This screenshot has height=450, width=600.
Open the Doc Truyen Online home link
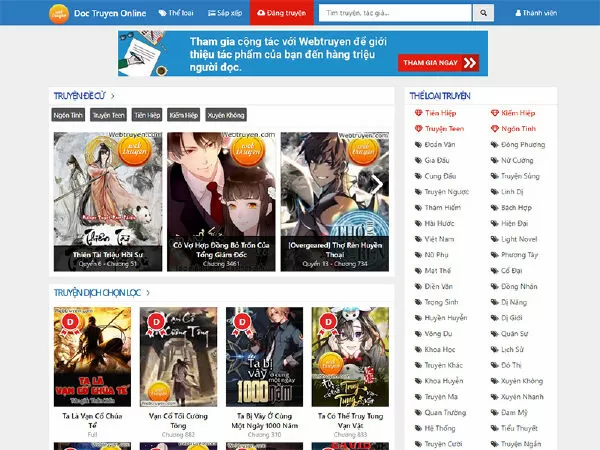110,13
